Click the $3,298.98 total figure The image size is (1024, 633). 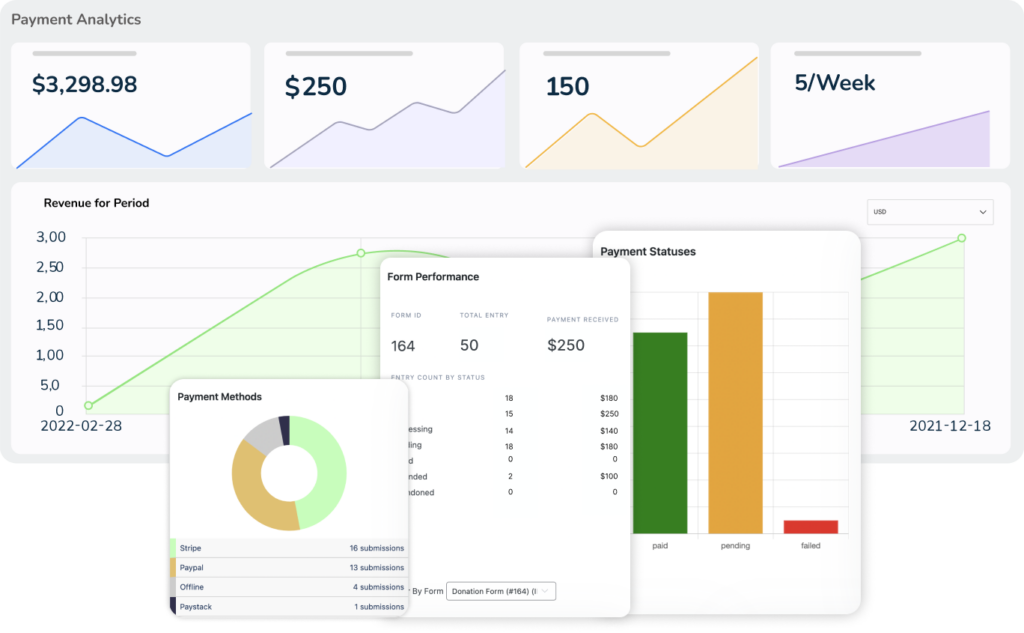click(x=84, y=84)
